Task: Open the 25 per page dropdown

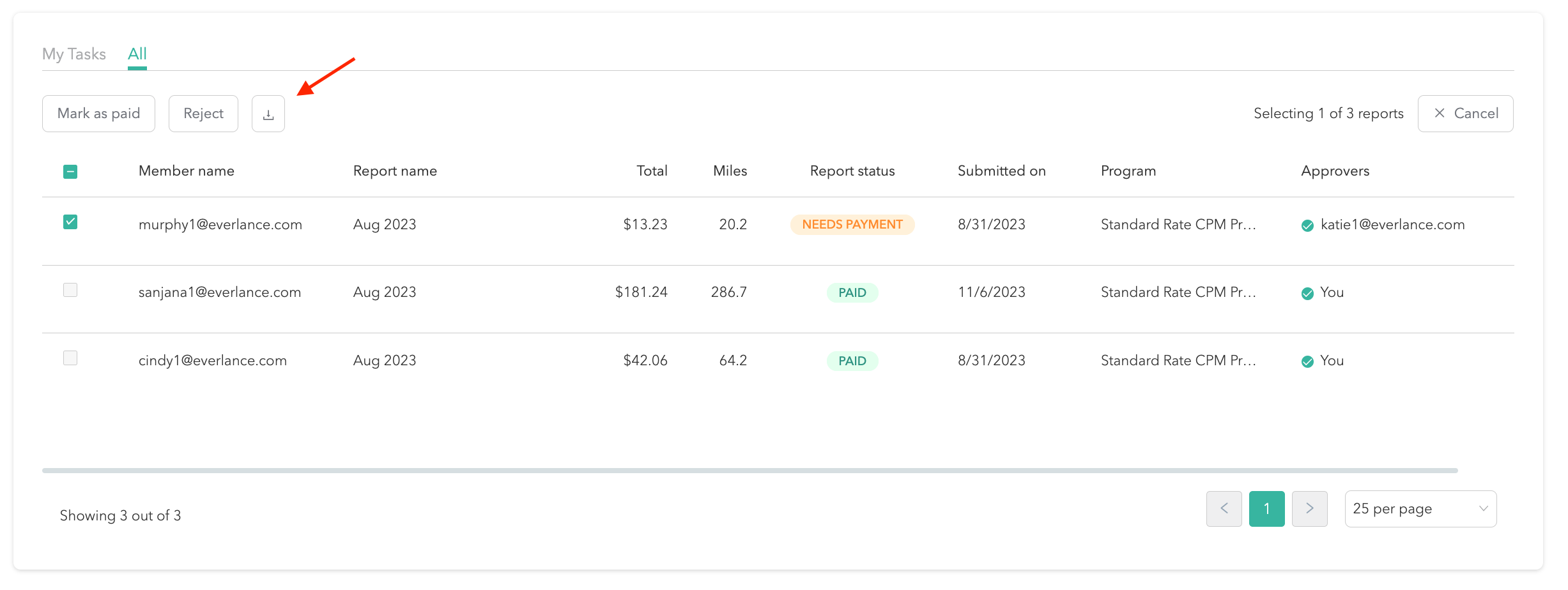Action: 1420,509
